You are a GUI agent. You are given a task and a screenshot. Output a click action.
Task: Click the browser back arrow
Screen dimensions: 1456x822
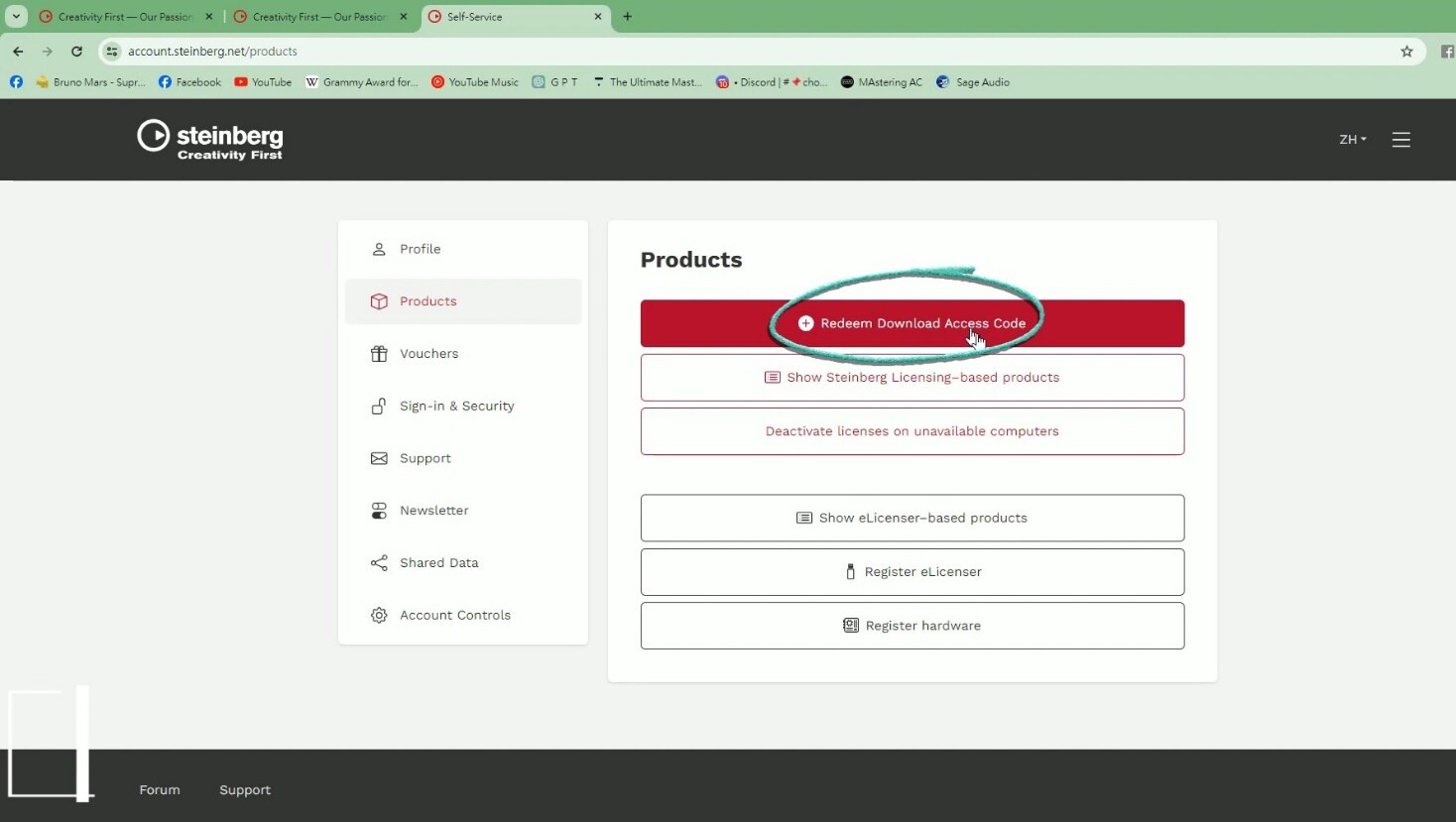coord(18,52)
